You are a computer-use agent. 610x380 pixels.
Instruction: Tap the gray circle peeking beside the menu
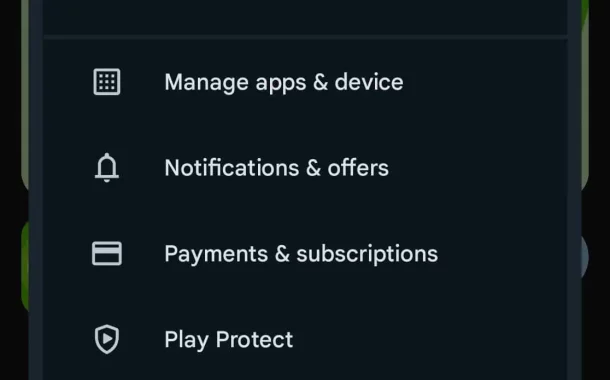(x=585, y=257)
